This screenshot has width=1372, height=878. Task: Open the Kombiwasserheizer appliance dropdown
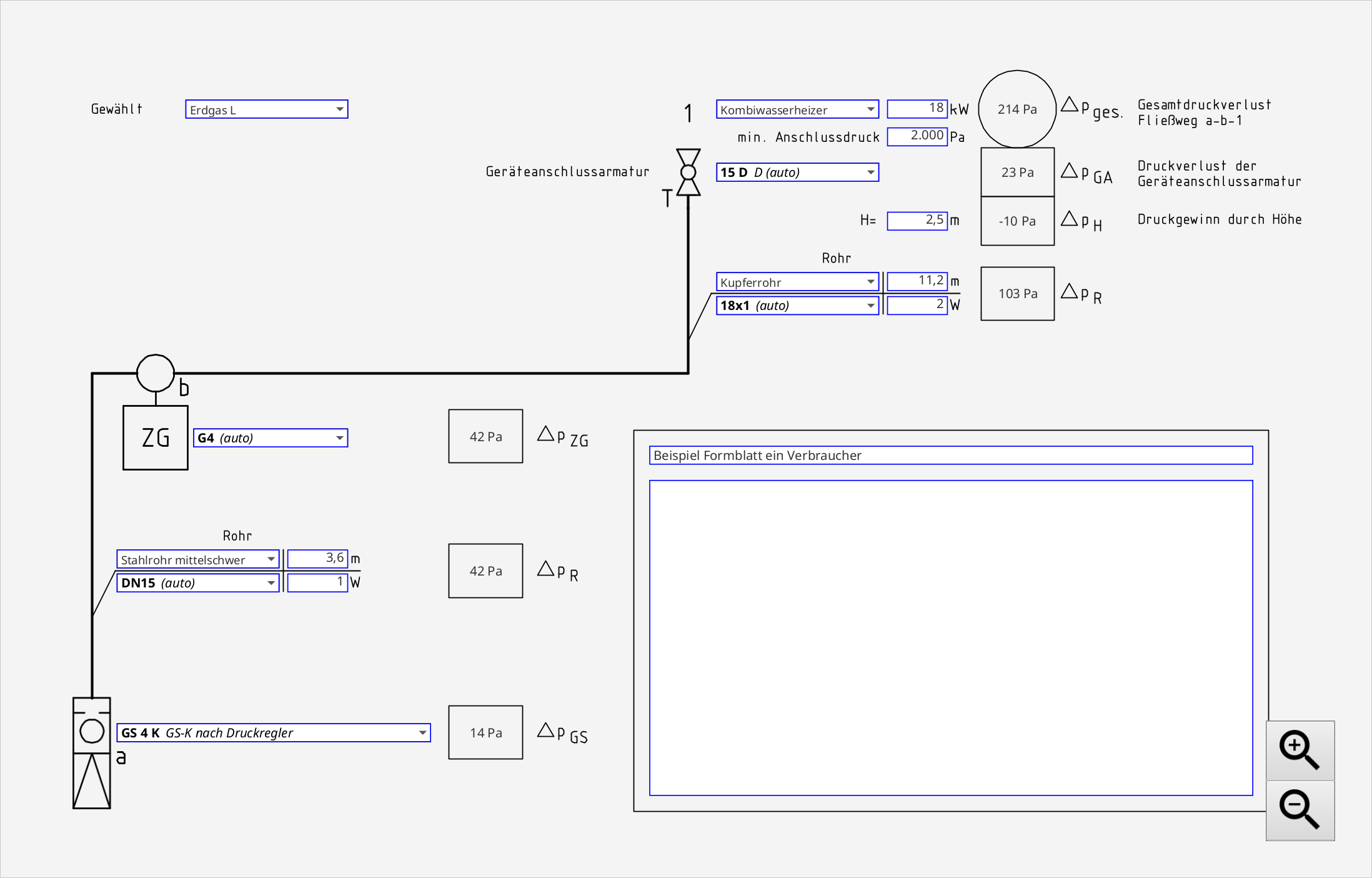tap(797, 109)
